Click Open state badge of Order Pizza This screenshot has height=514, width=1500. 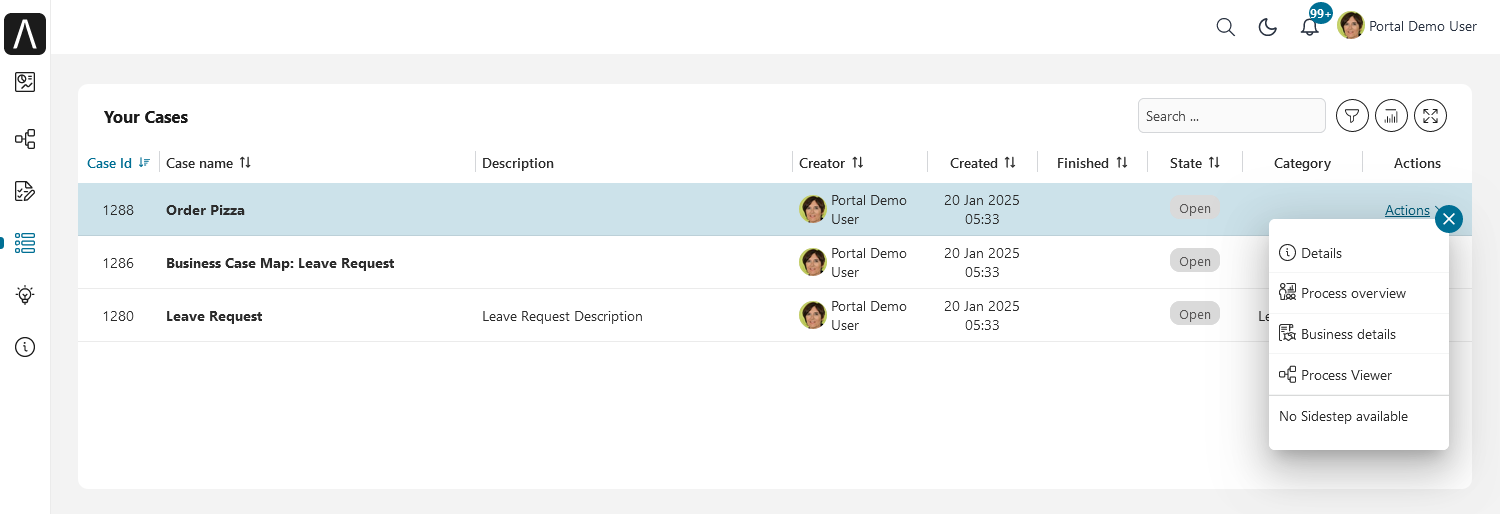click(x=1195, y=209)
